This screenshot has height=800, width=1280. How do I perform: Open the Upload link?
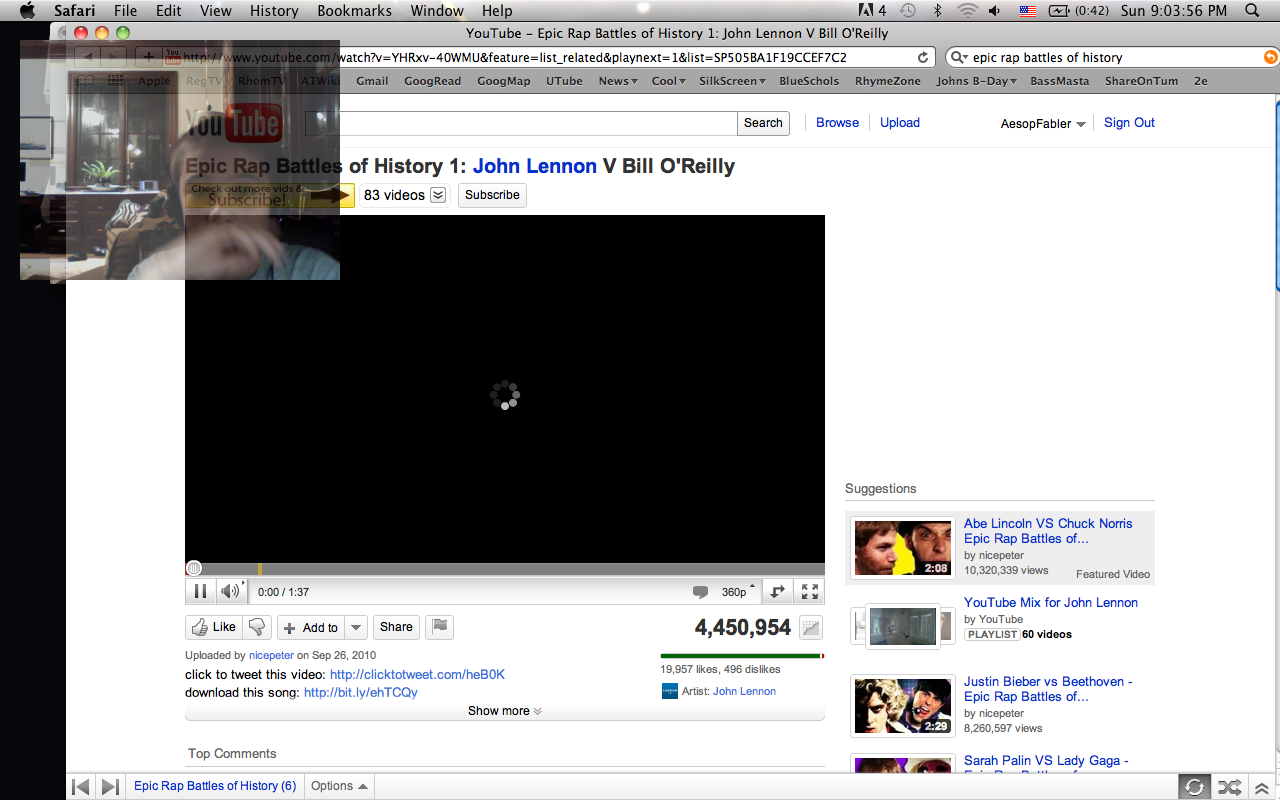pyautogui.click(x=900, y=123)
